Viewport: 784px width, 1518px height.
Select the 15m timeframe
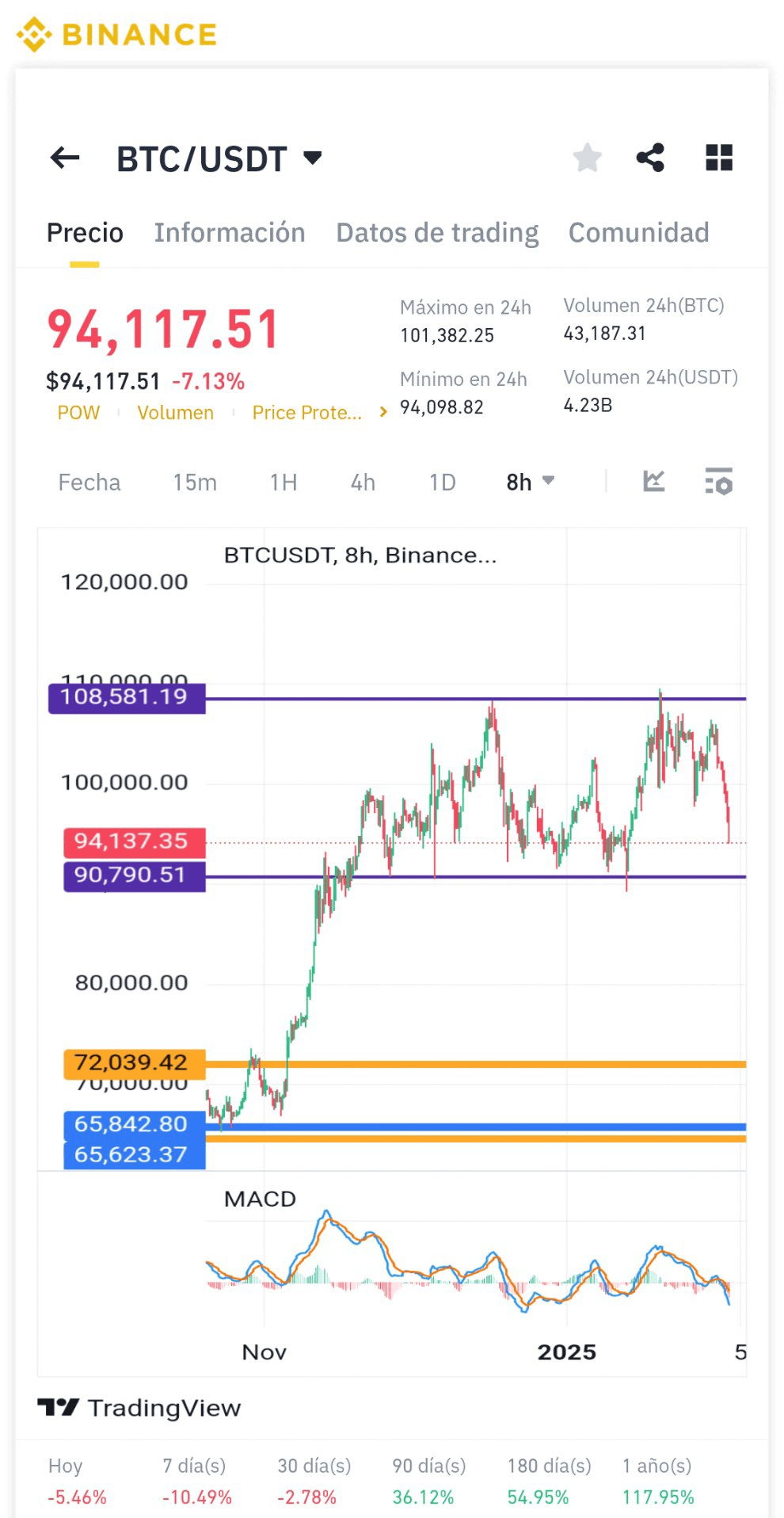[195, 482]
